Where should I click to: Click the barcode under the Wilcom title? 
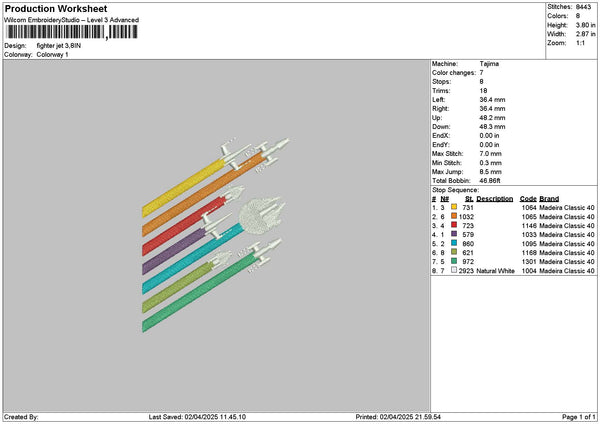72,32
